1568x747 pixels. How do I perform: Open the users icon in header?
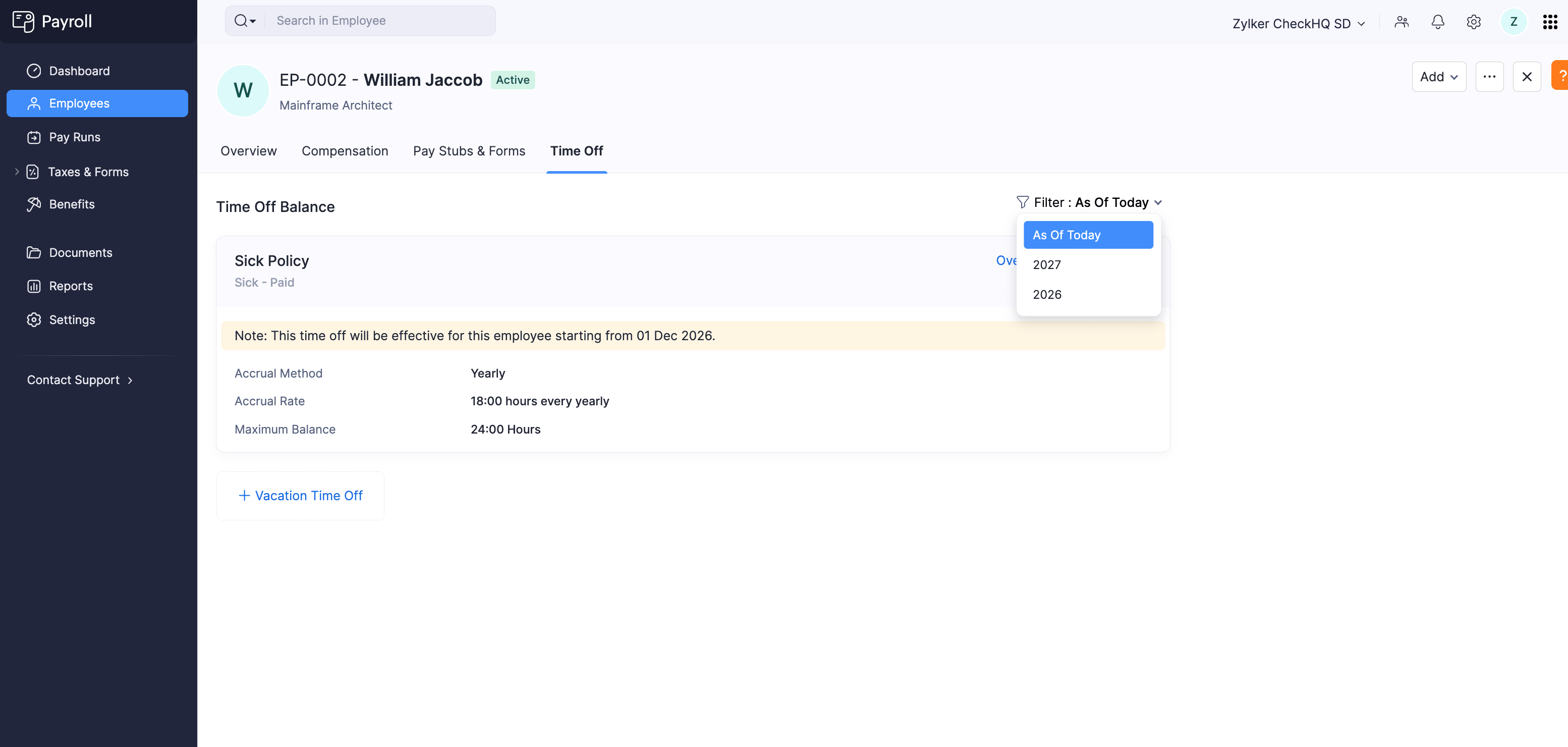point(1401,22)
